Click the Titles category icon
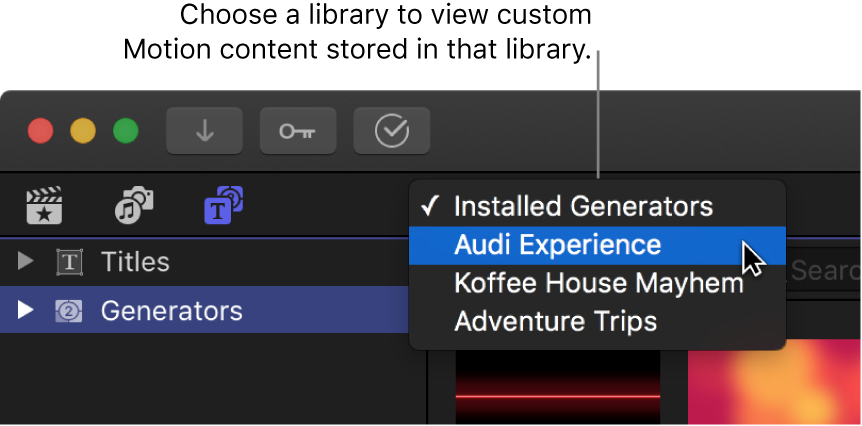The width and height of the screenshot is (862, 426). [69, 262]
